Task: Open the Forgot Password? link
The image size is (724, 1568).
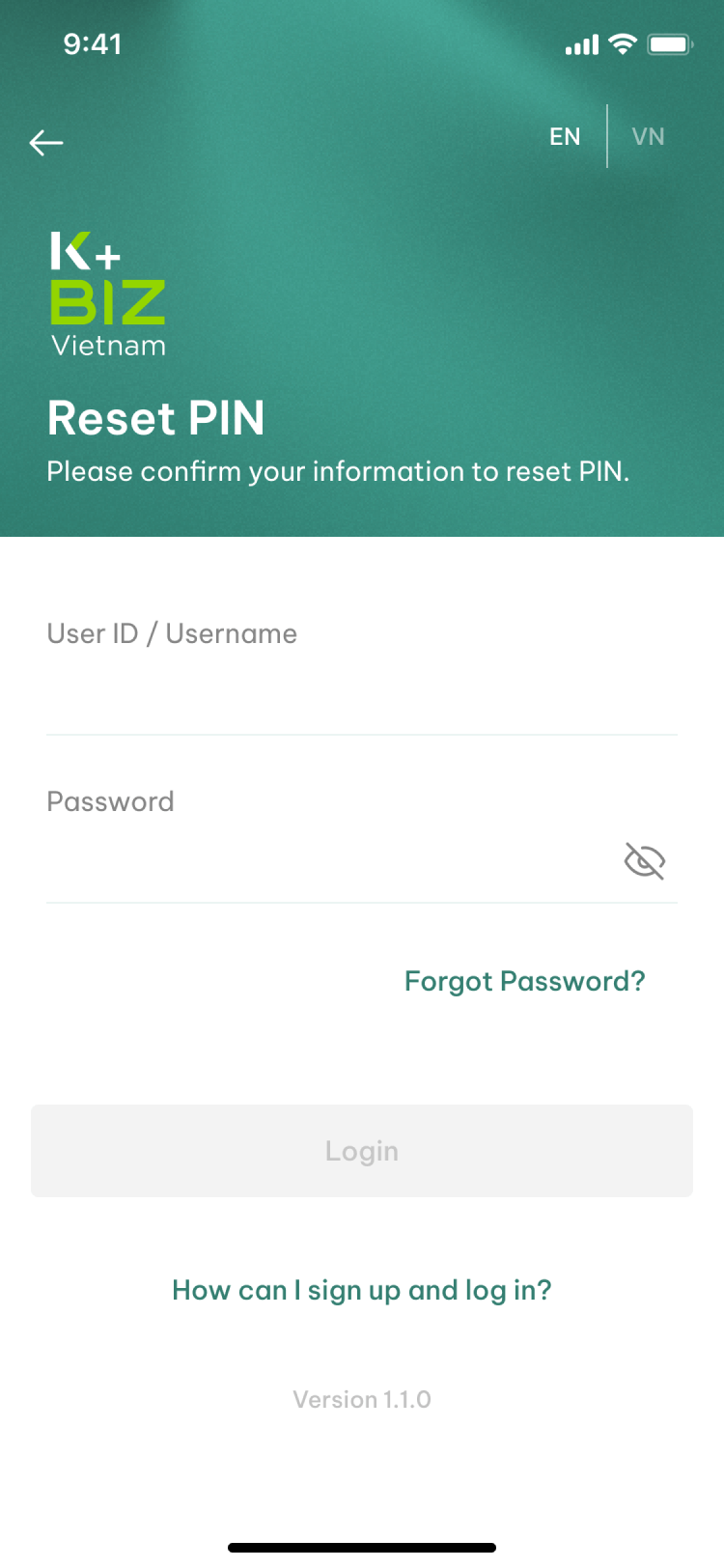Action: (524, 981)
